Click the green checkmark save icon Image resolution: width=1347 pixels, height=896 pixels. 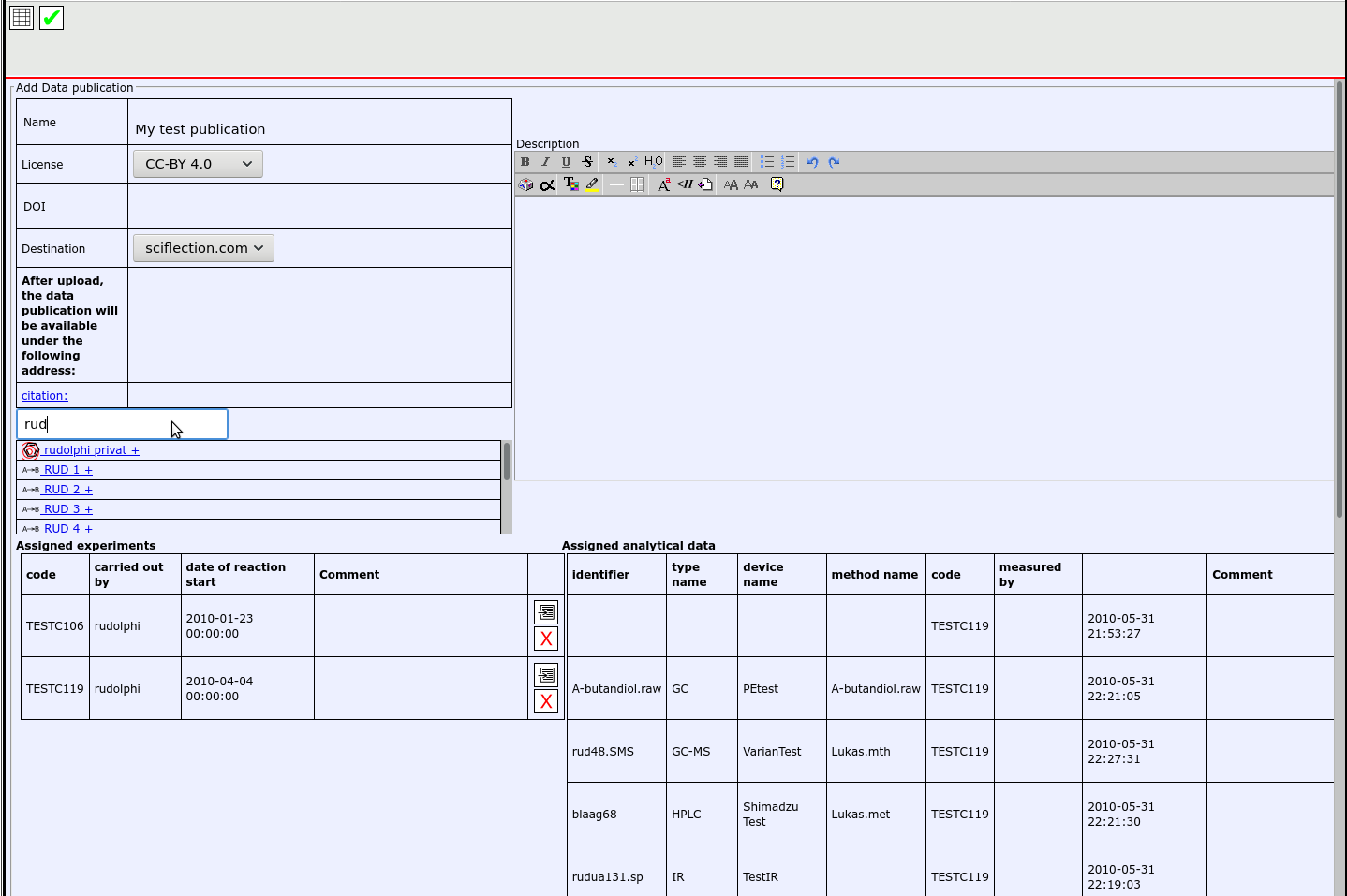(x=52, y=18)
